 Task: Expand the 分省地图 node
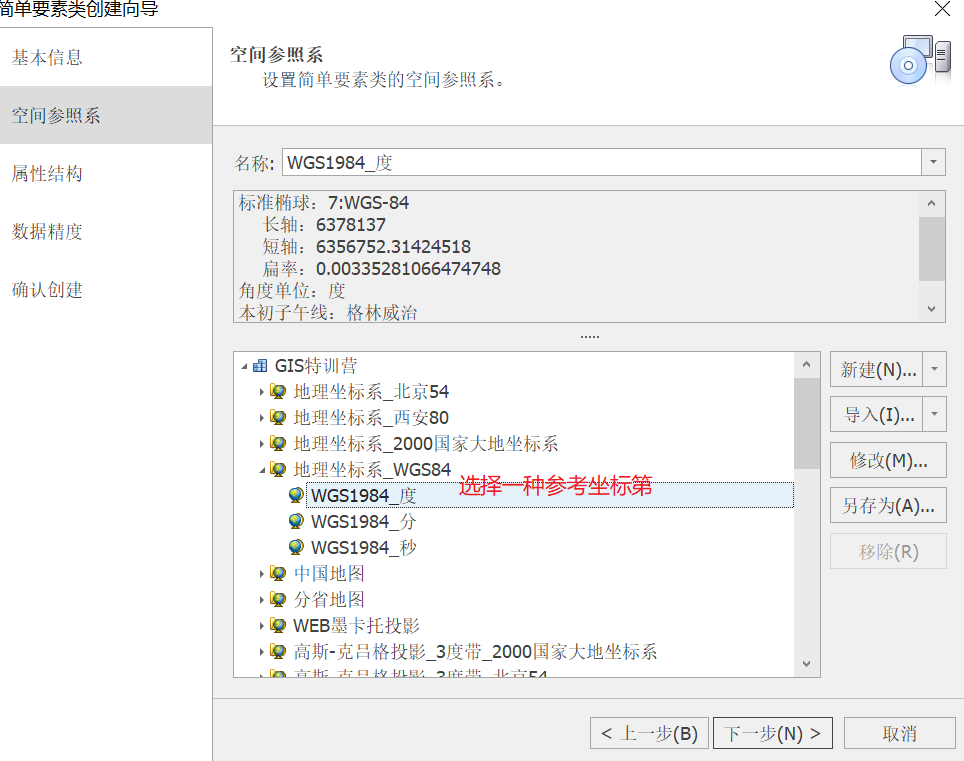click(261, 600)
